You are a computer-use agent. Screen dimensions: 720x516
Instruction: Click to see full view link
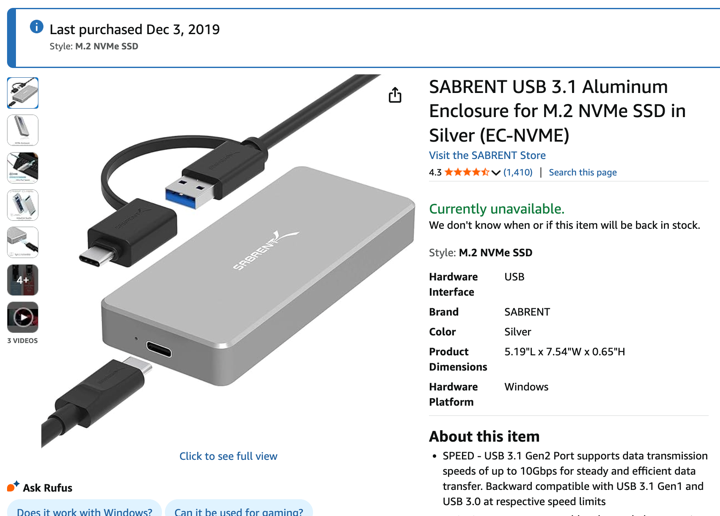pos(228,456)
